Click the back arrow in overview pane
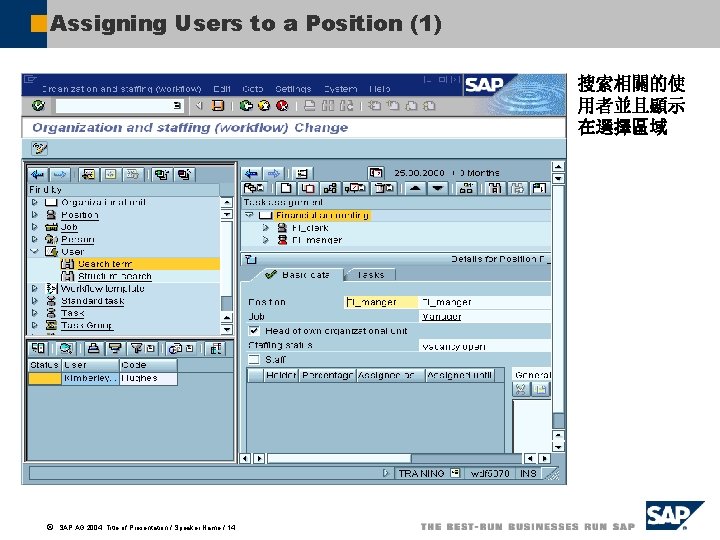 point(251,173)
